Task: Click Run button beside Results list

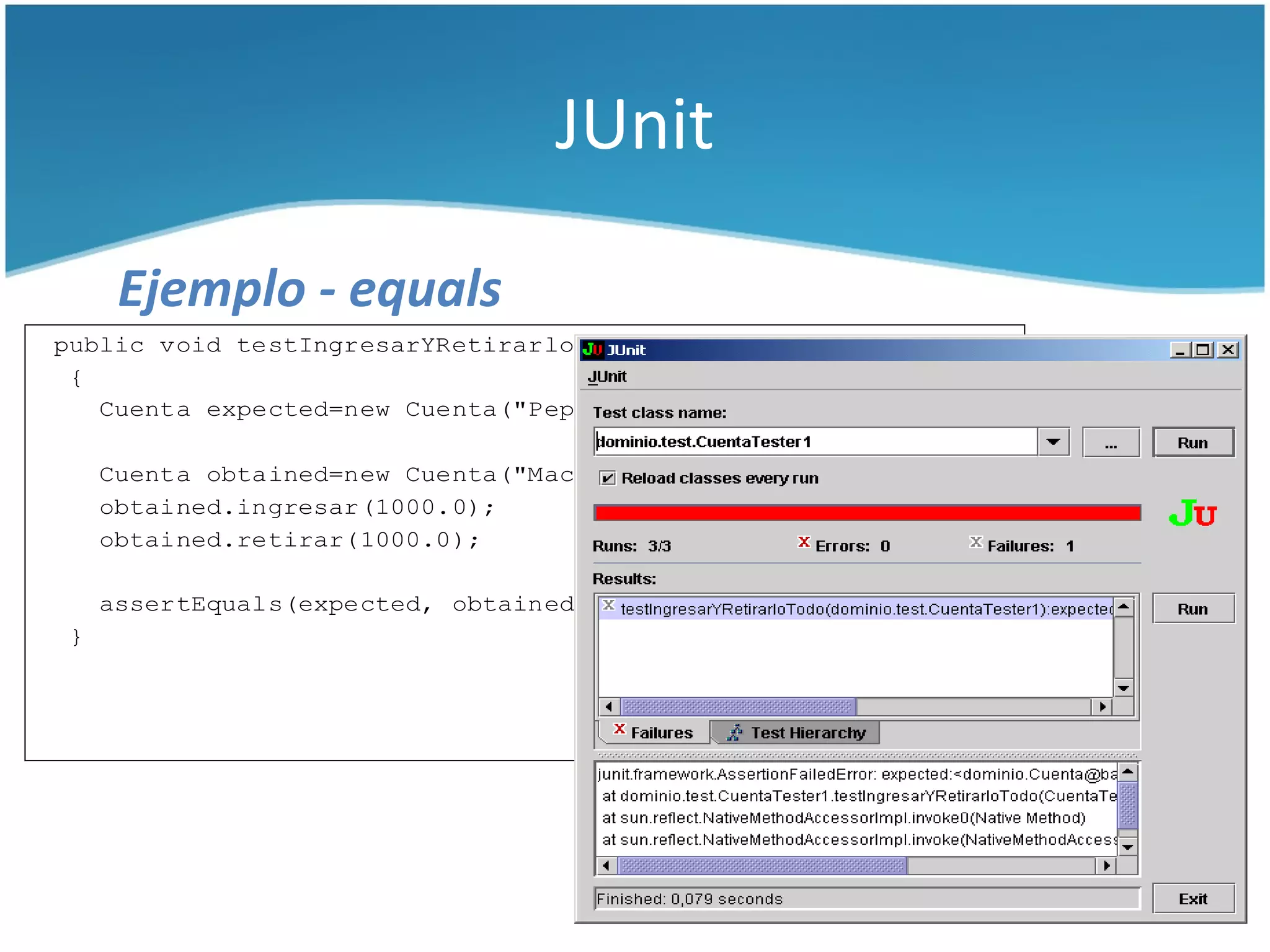Action: coord(1193,609)
